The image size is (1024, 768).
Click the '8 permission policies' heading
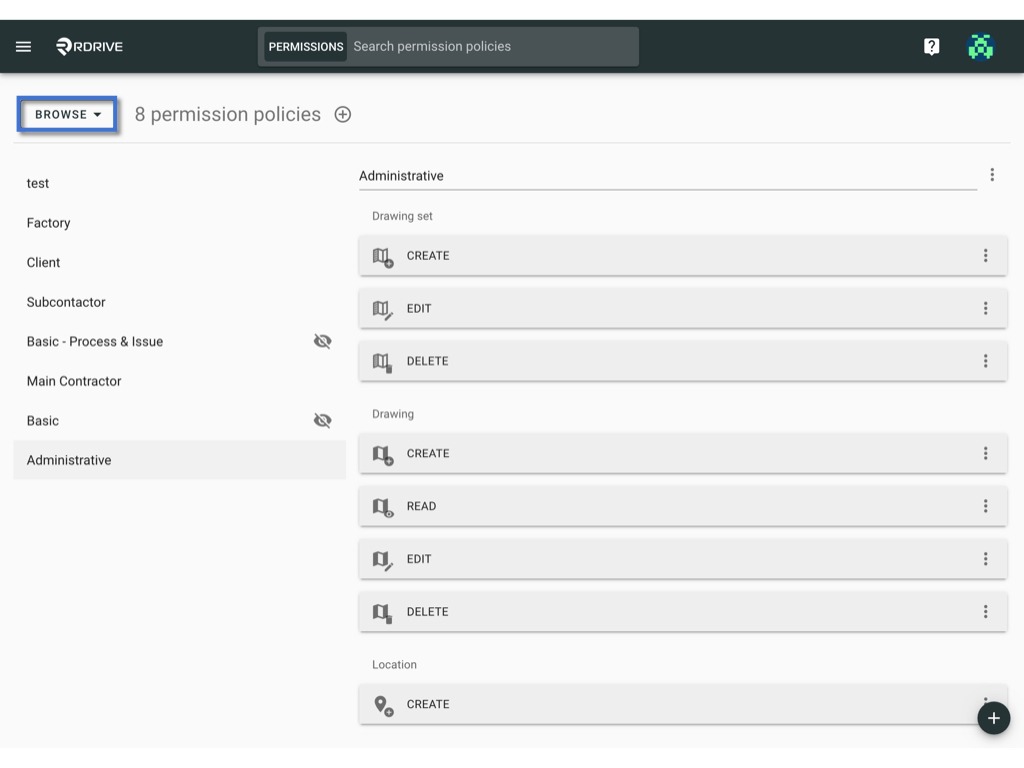coord(227,114)
